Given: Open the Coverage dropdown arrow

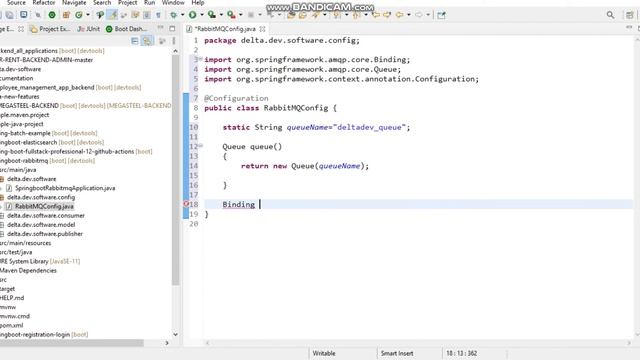Looking at the screenshot, I should coord(221,15).
